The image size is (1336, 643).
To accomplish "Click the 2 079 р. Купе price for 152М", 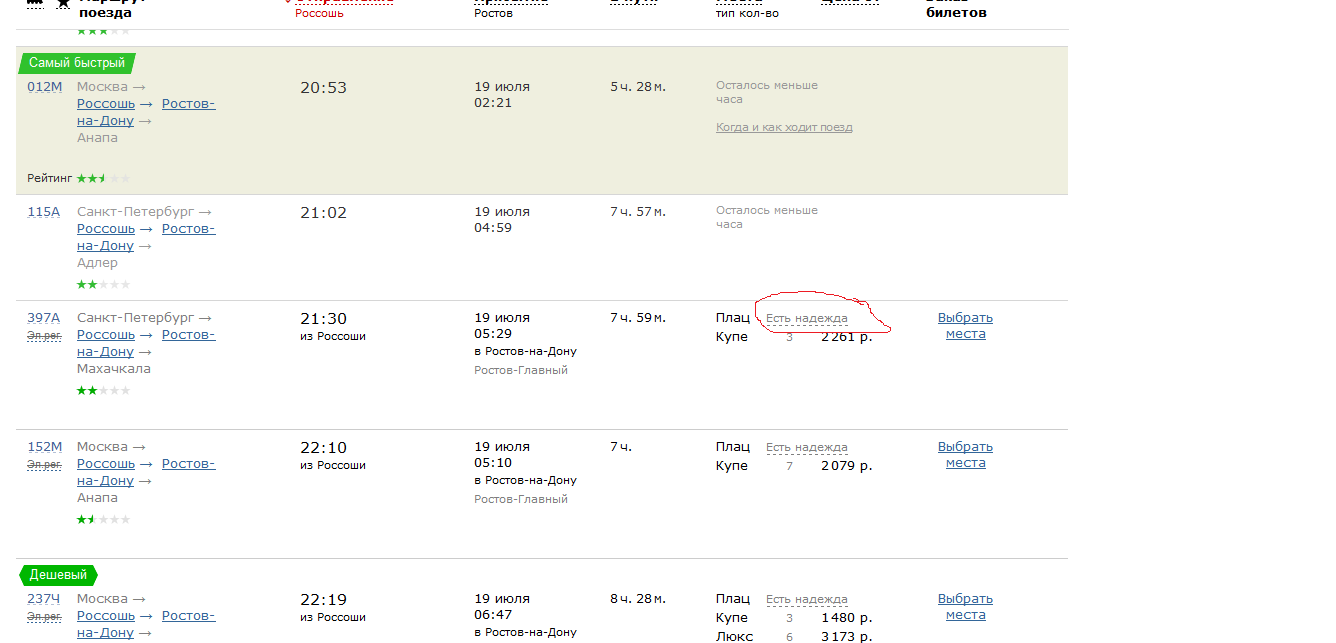I will [846, 465].
